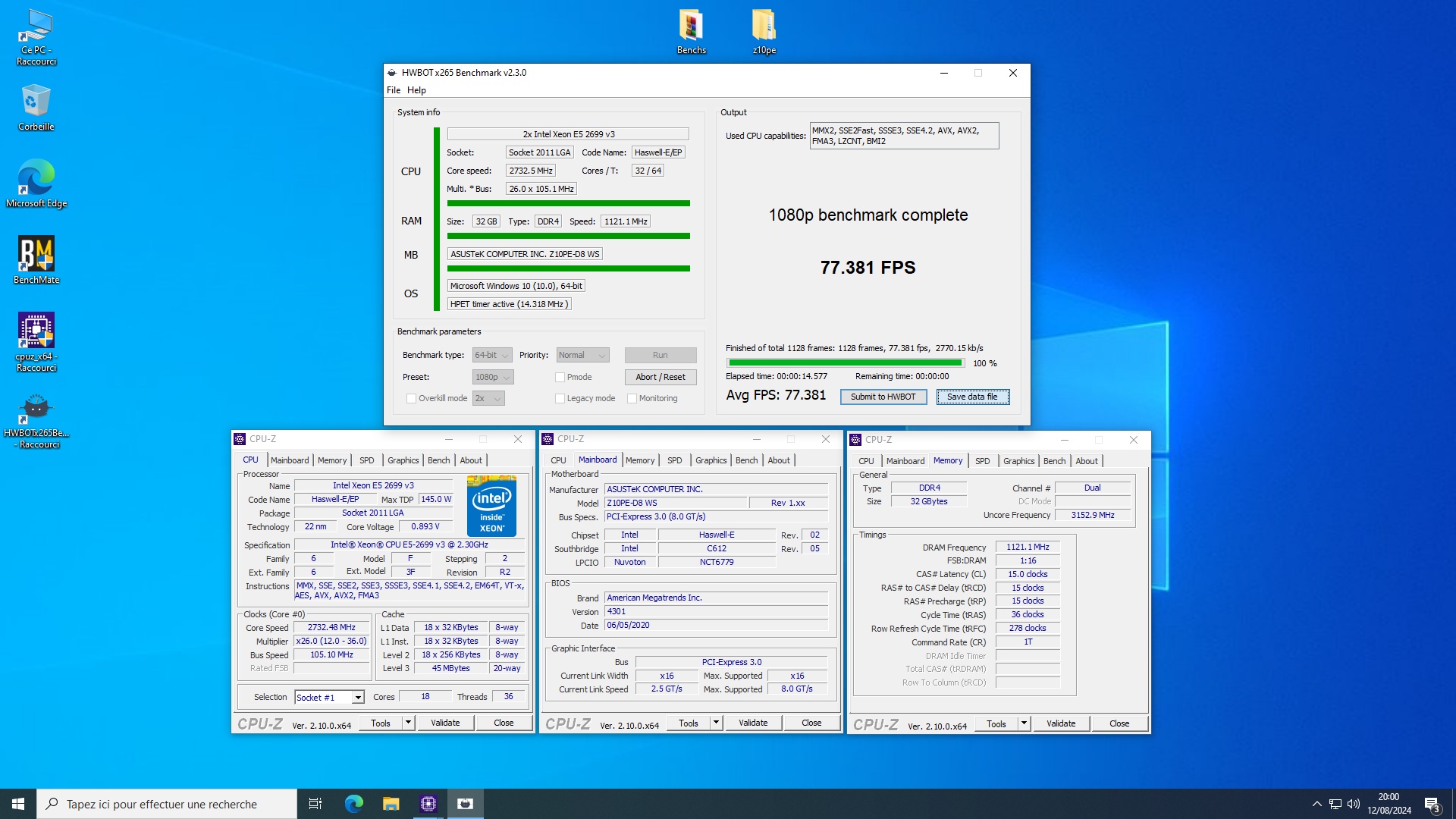1456x819 pixels.
Task: Click CPU-Z title icon in Memory window
Action: click(x=855, y=440)
